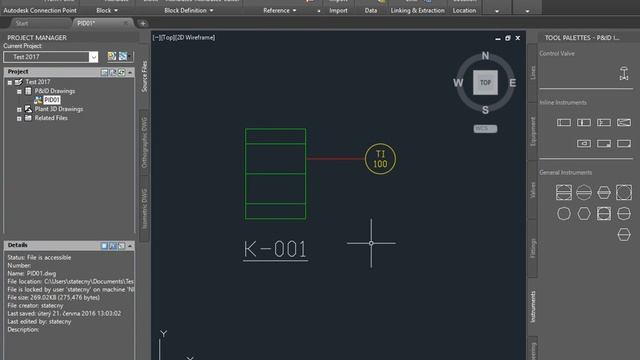Select the K-001 equipment tag text
Screen dimensions: 640x360
(x=276, y=249)
